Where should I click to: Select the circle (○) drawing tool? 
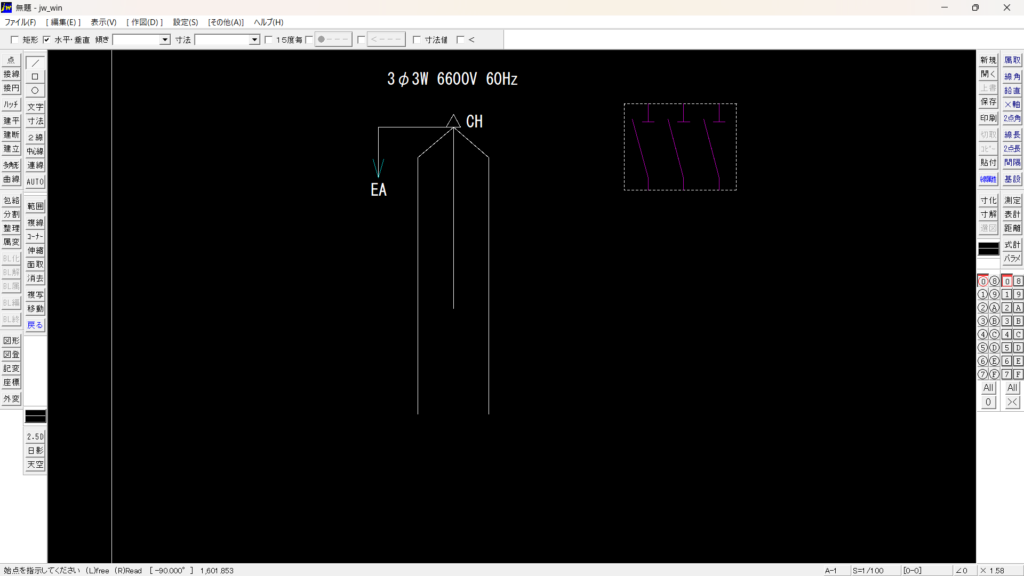pyautogui.click(x=35, y=90)
